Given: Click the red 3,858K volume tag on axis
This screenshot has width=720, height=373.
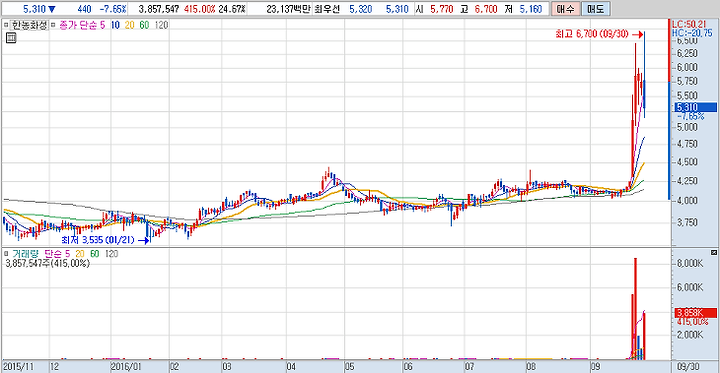Looking at the screenshot, I should coord(695,313).
